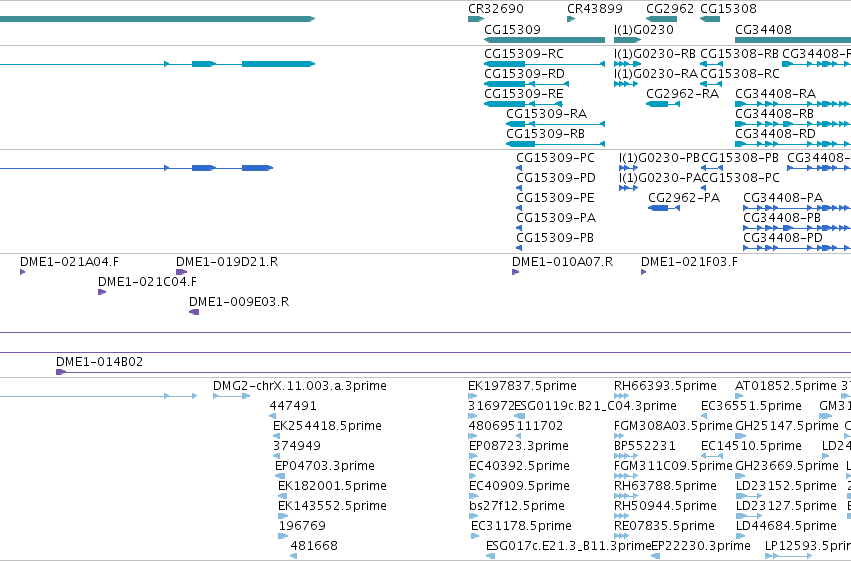Click EST RH66393.5prime

(622, 396)
